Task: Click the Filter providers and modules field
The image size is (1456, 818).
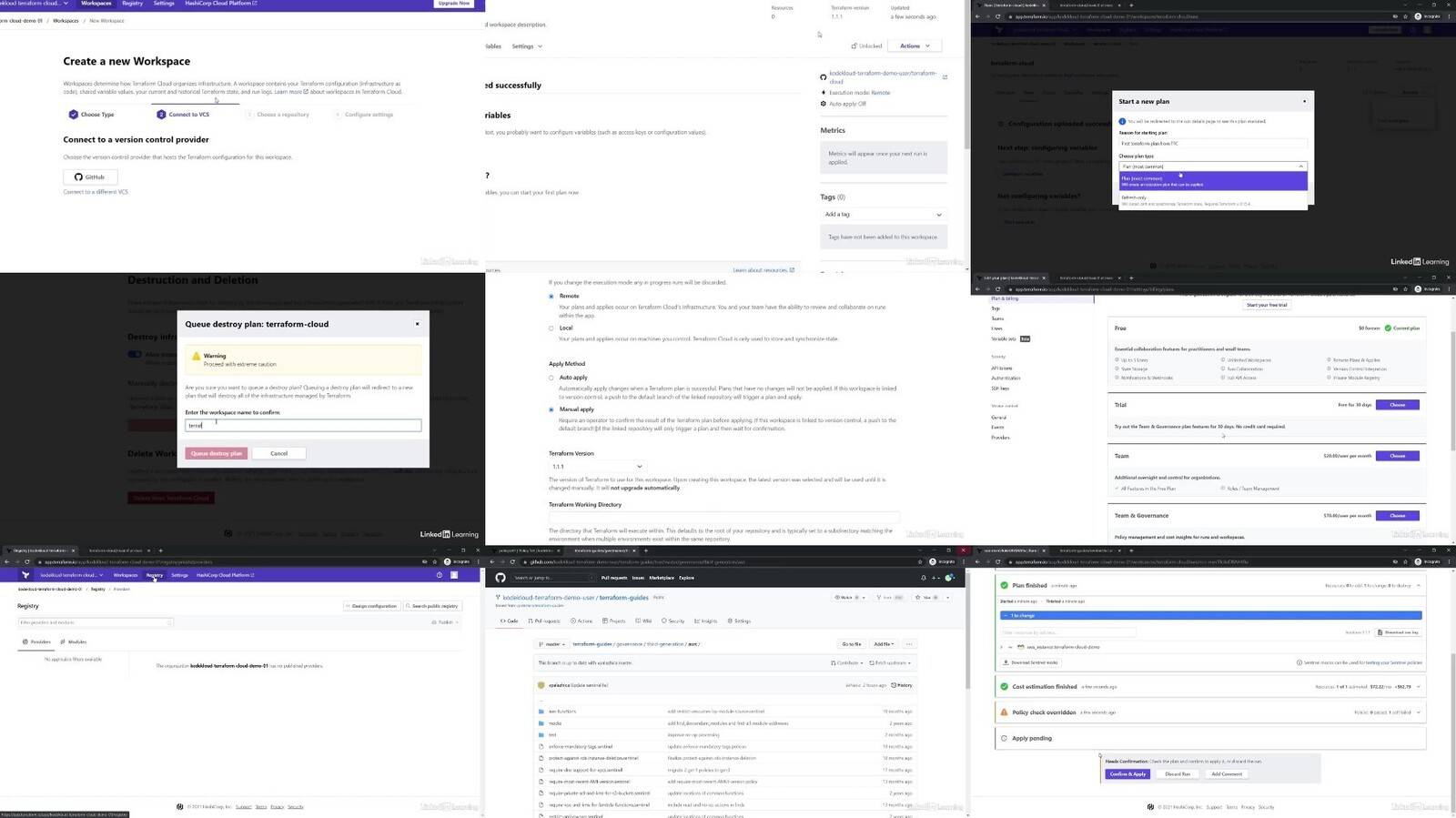Action: [x=96, y=622]
